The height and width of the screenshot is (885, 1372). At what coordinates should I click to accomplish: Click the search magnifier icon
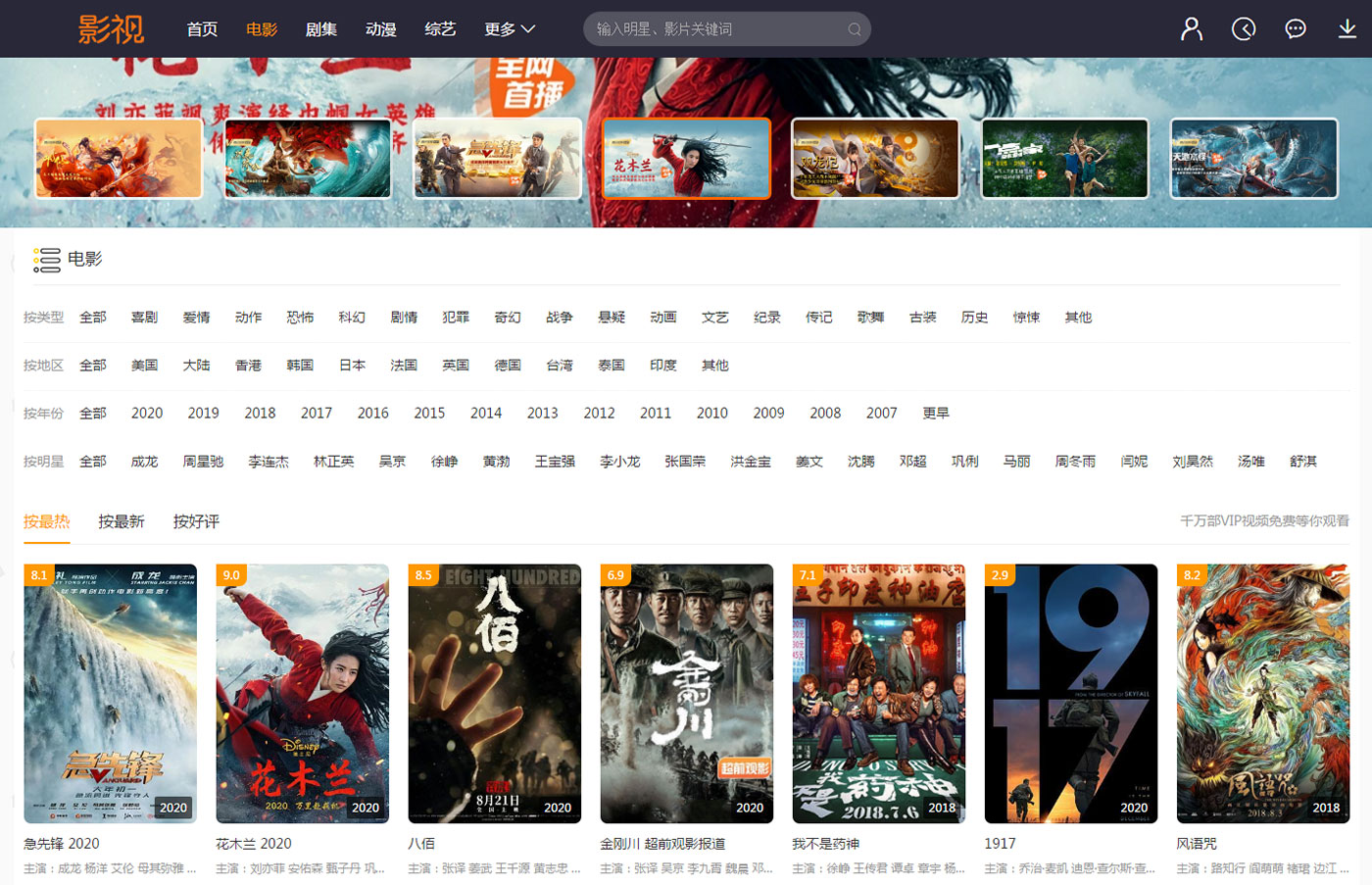(854, 29)
